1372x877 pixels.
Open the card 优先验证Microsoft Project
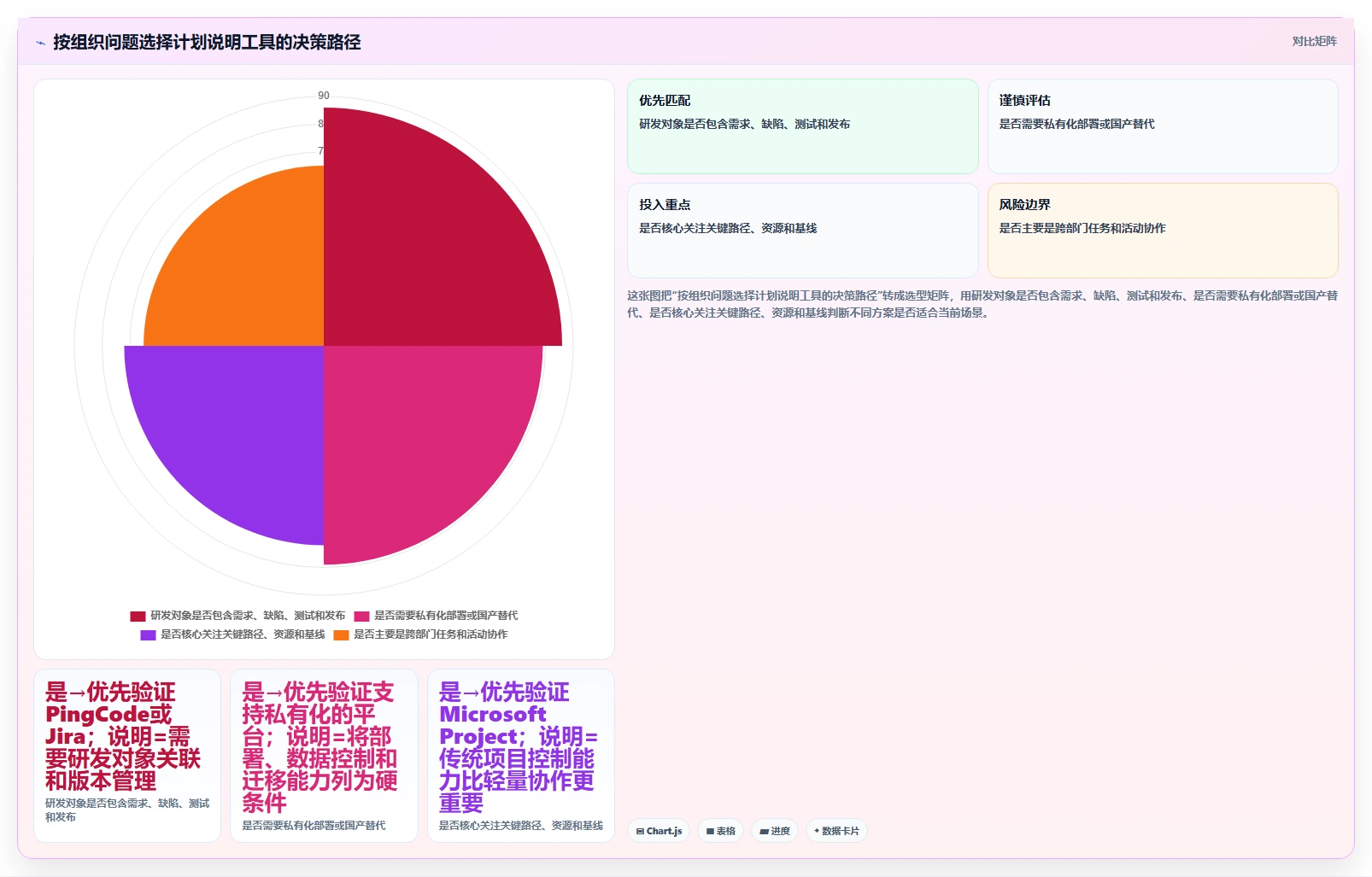520,756
